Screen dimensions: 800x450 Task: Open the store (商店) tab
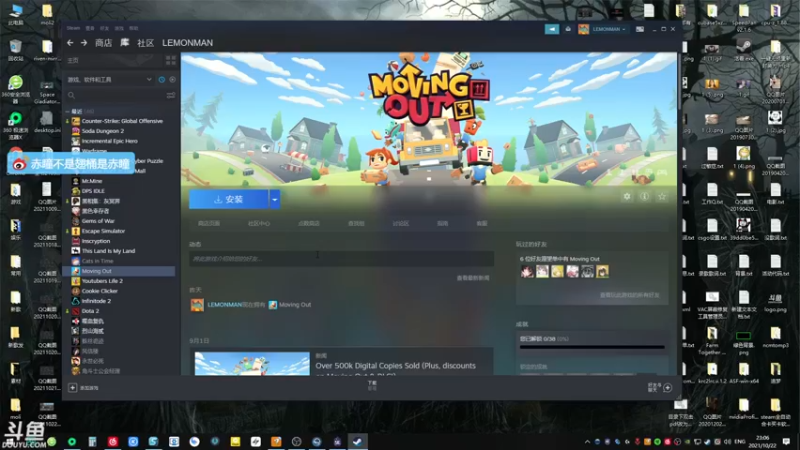pos(104,43)
